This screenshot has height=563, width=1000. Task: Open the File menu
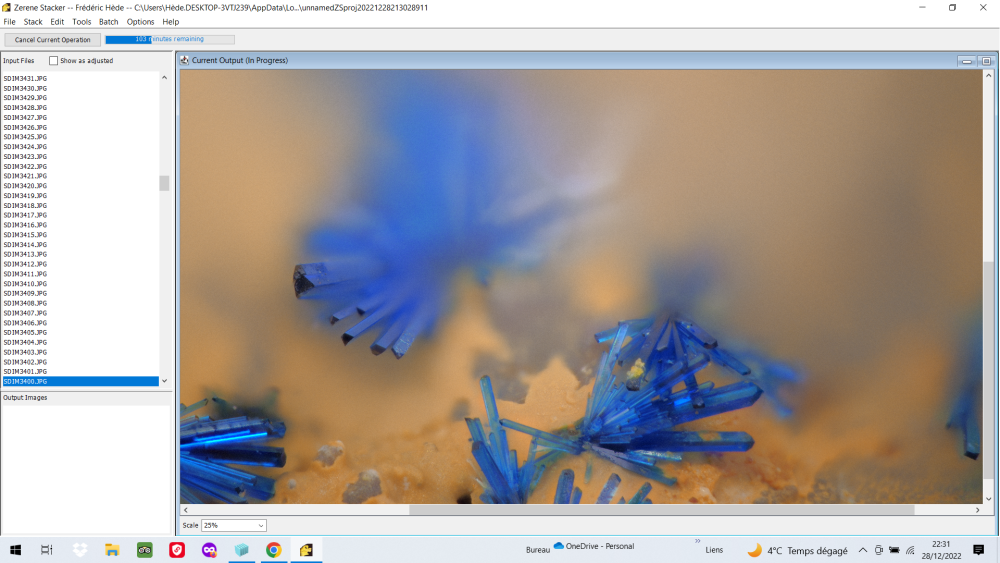pyautogui.click(x=10, y=22)
